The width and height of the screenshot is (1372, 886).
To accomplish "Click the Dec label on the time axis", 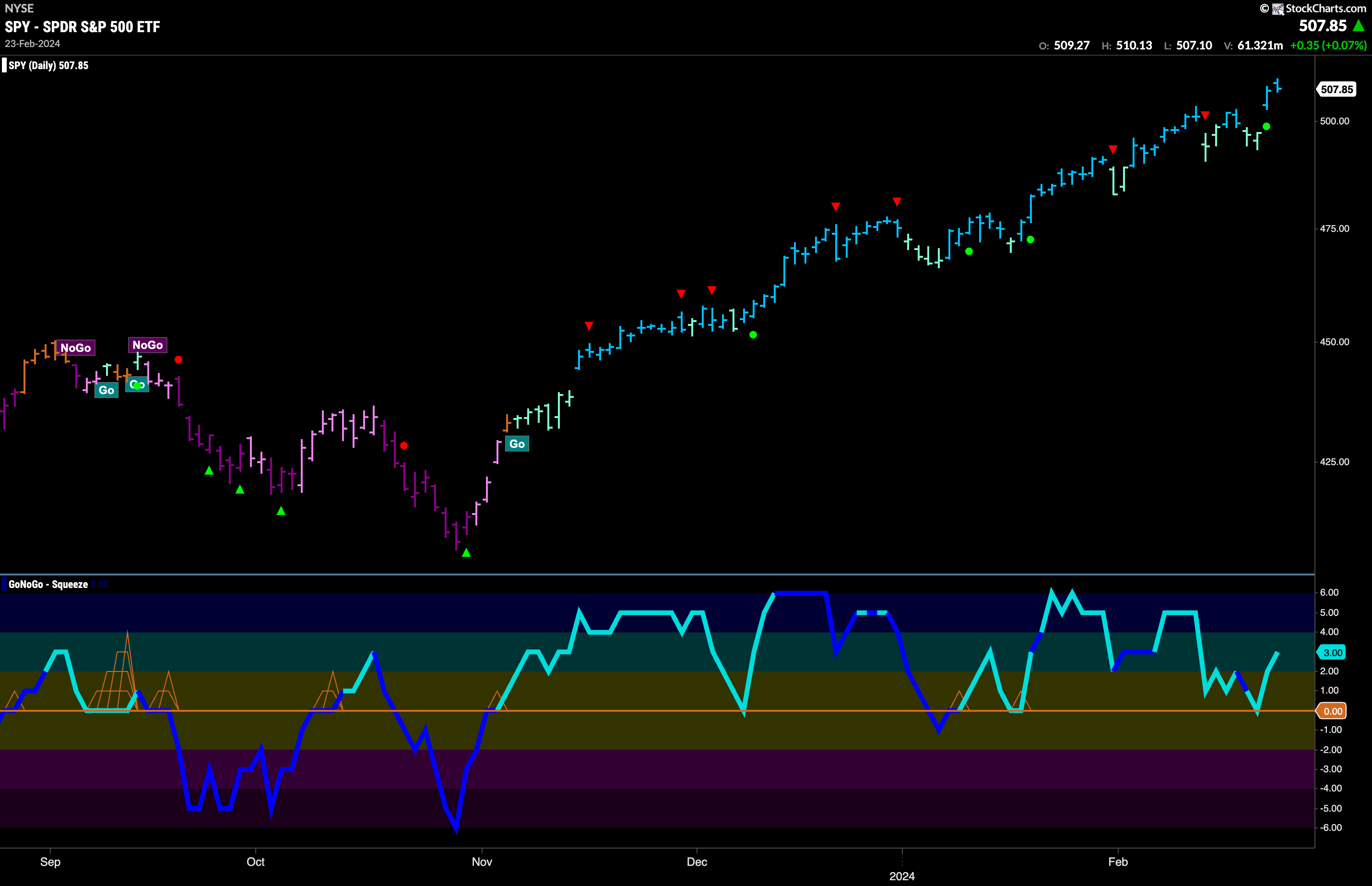I will [x=697, y=862].
